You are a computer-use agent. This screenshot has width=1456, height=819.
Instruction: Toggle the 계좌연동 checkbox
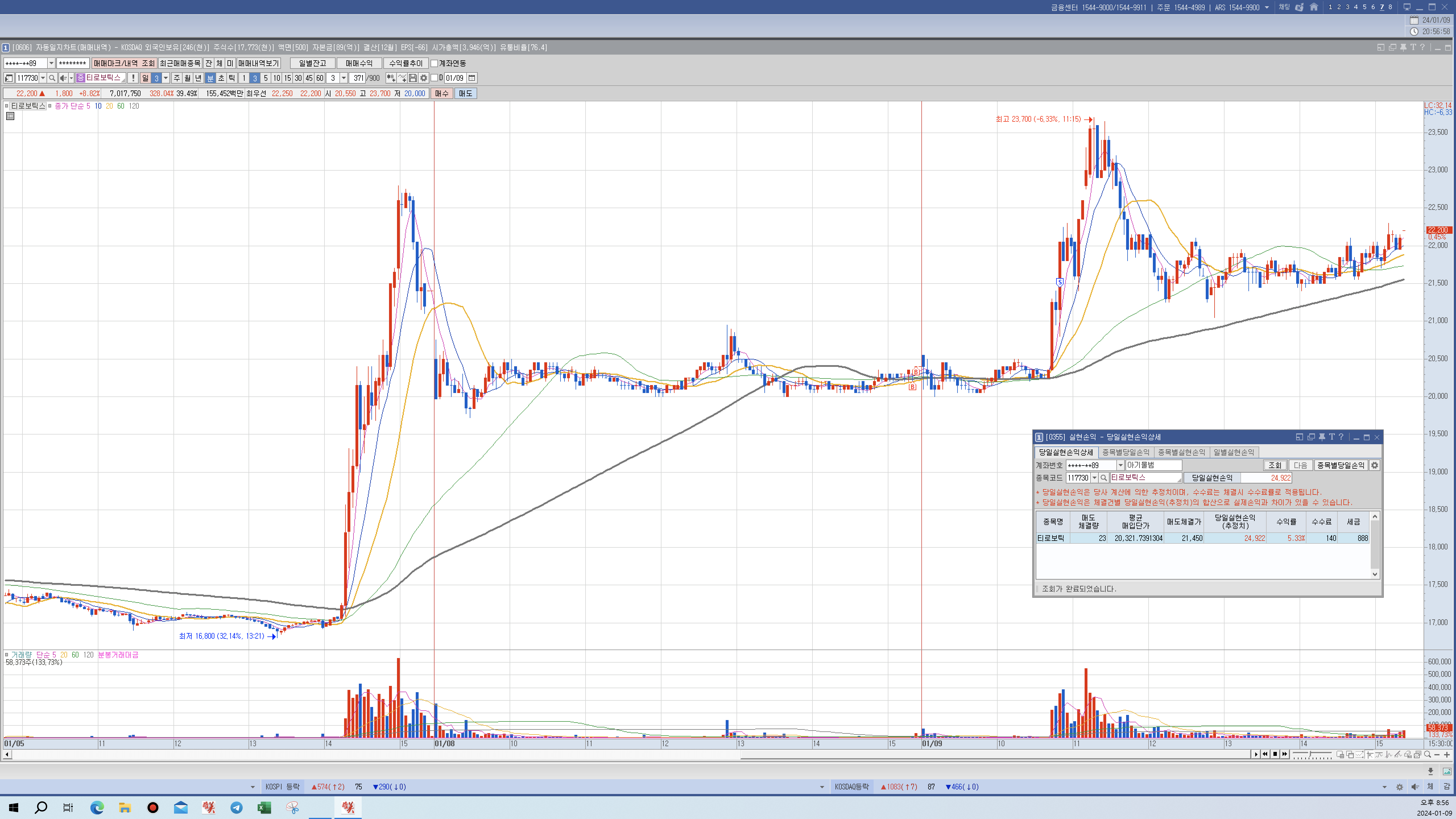(x=434, y=63)
